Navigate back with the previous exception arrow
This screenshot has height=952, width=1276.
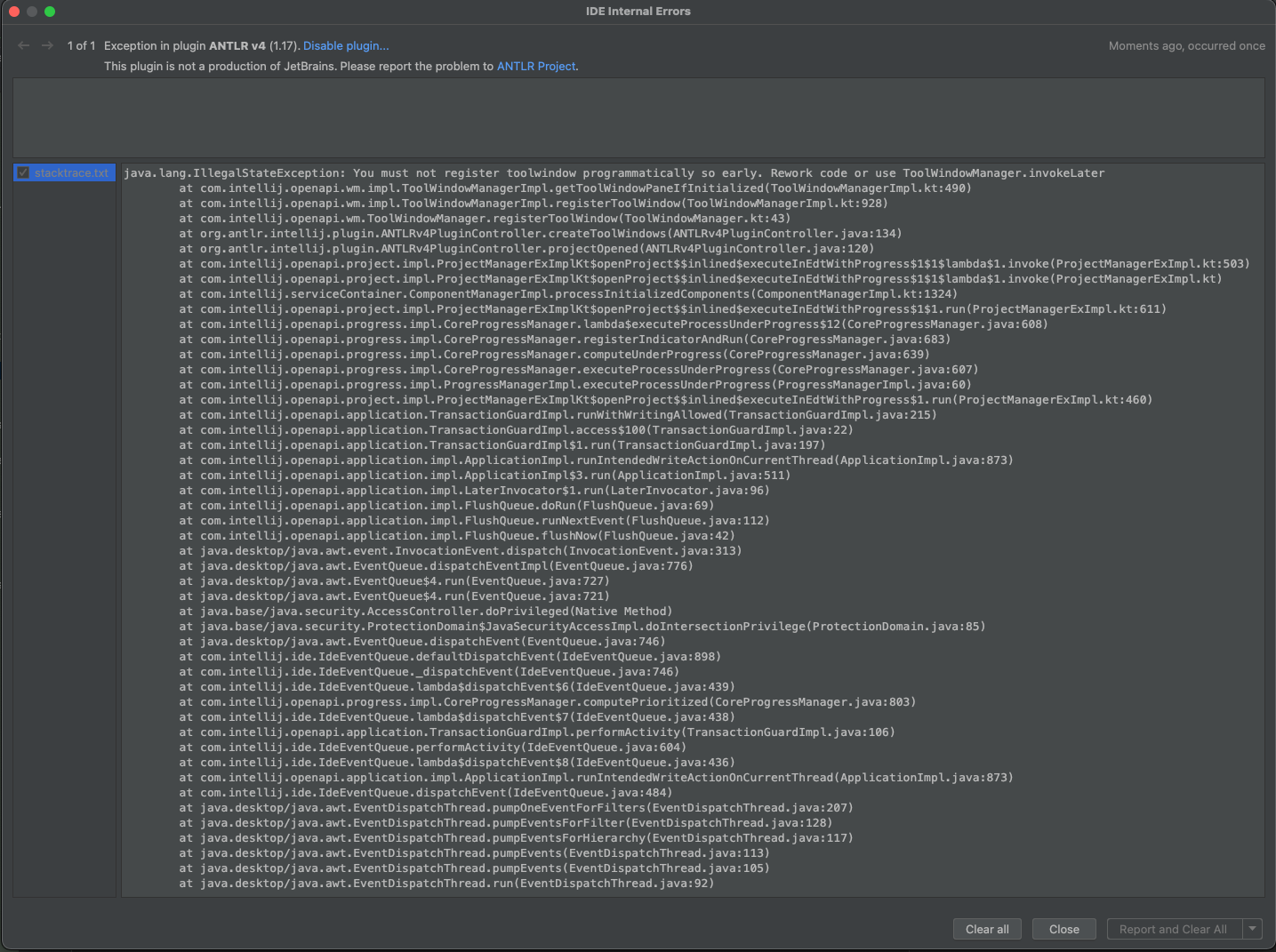pos(23,45)
